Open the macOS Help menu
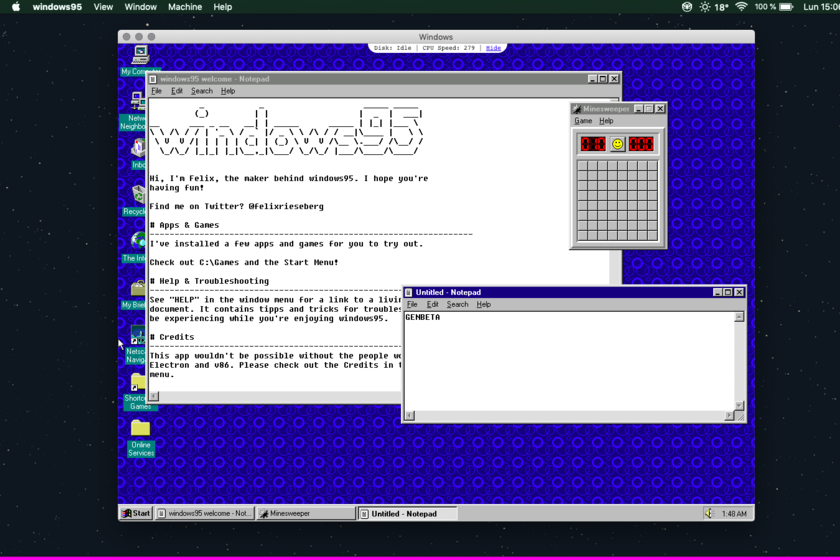Screen dimensions: 840x560 coord(222,7)
